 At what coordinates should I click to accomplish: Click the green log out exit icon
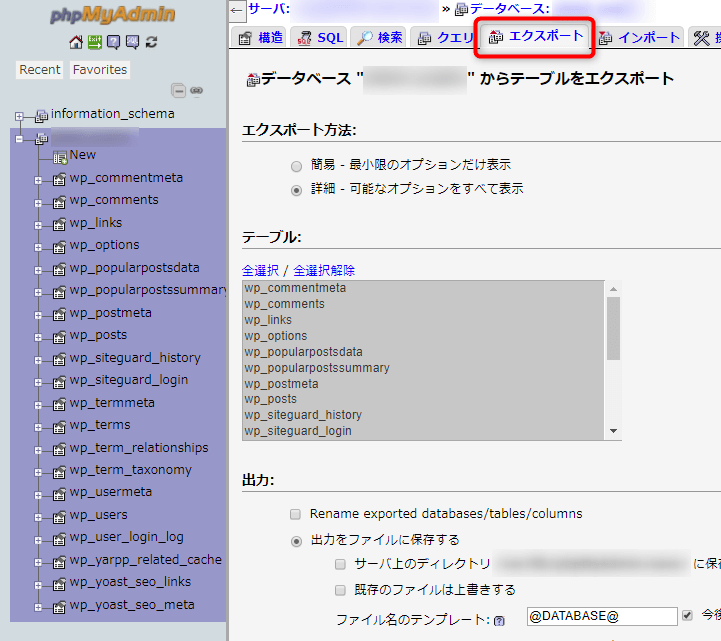(x=95, y=42)
